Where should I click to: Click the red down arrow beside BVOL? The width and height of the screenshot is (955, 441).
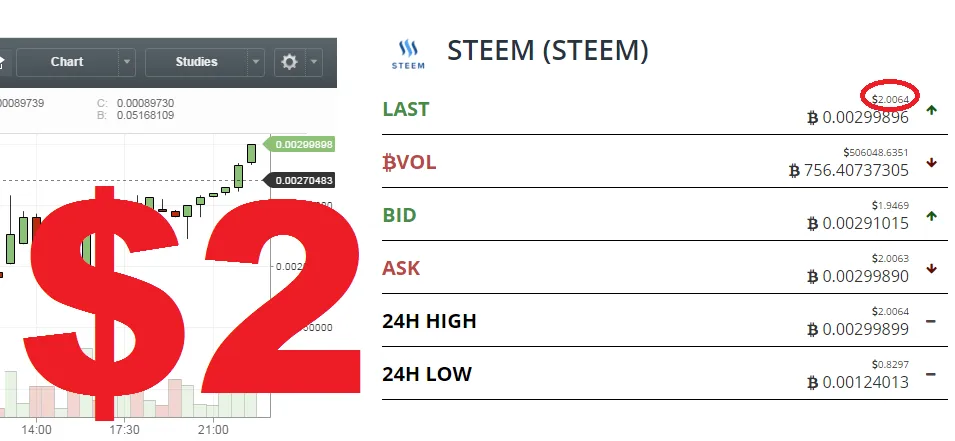[931, 163]
